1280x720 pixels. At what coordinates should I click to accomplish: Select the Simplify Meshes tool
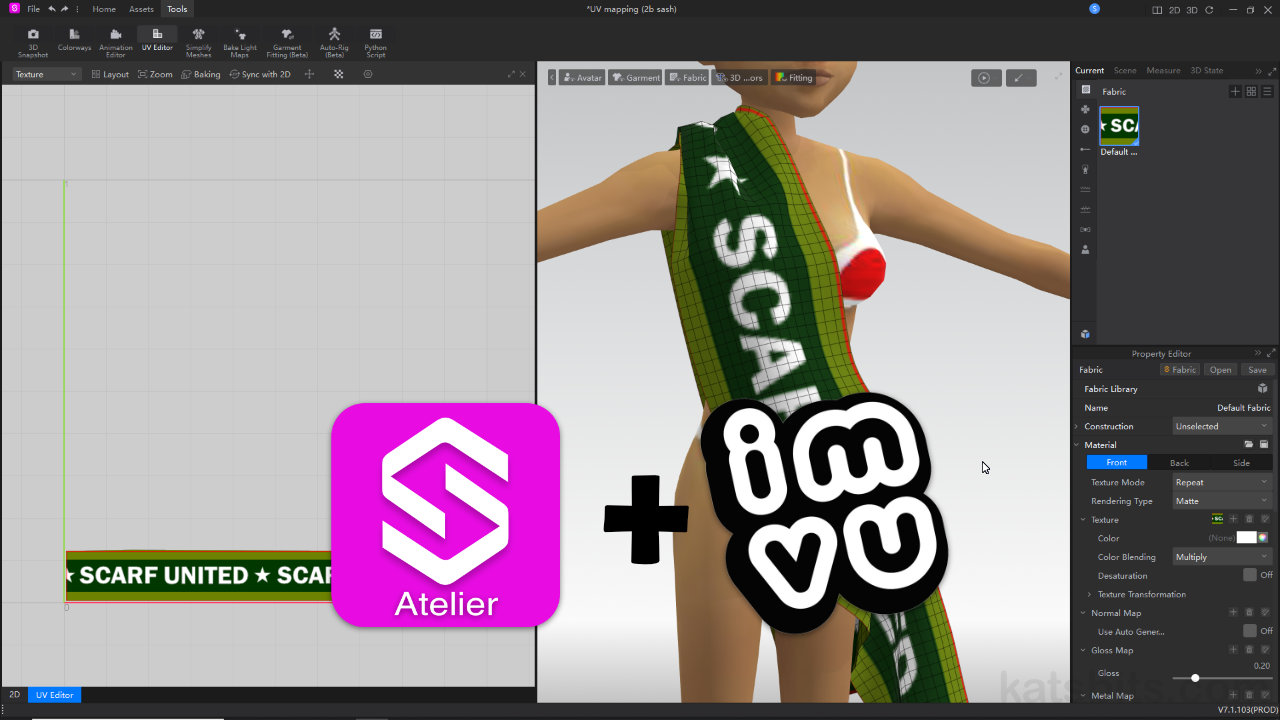[198, 41]
